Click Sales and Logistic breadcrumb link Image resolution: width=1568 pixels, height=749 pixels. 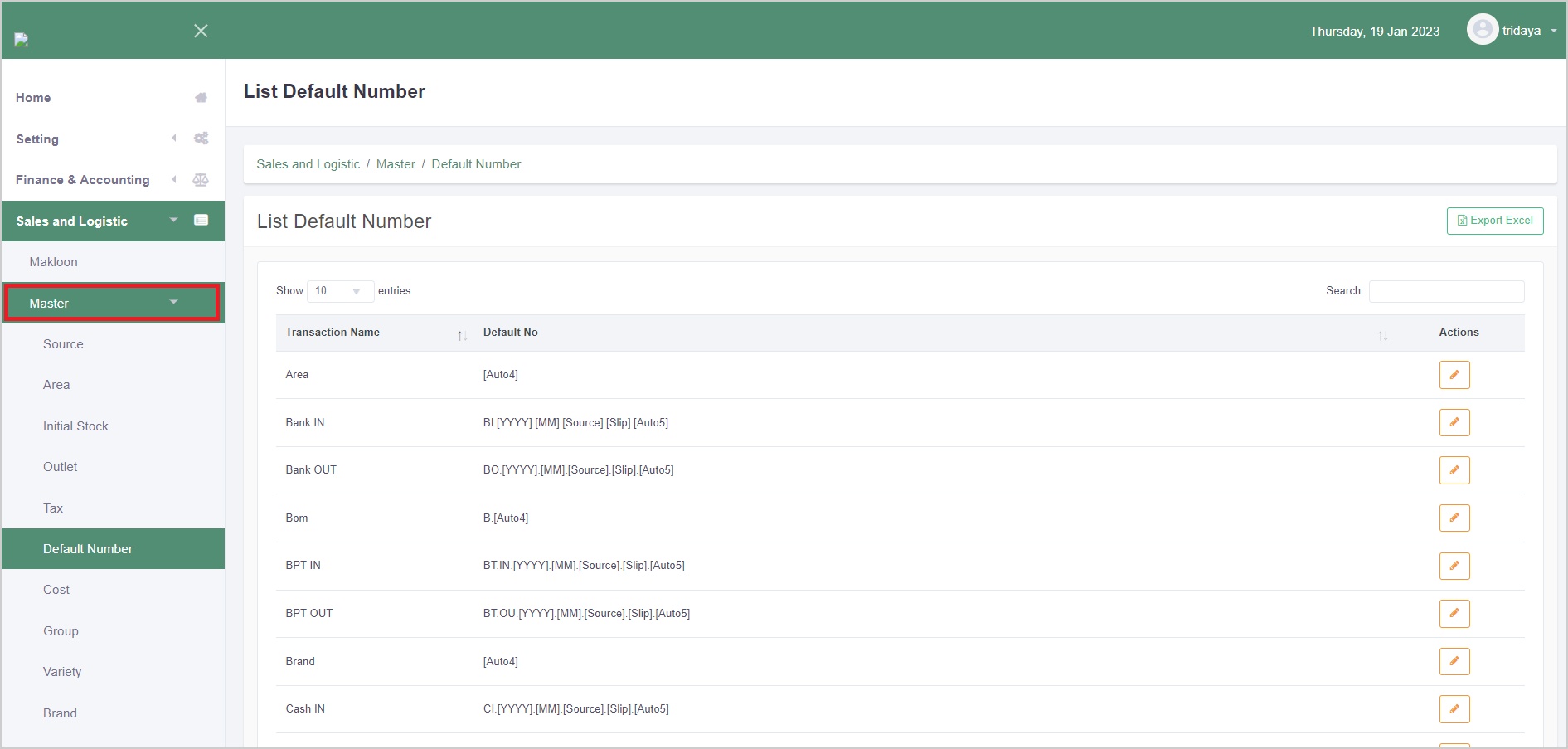coord(308,164)
